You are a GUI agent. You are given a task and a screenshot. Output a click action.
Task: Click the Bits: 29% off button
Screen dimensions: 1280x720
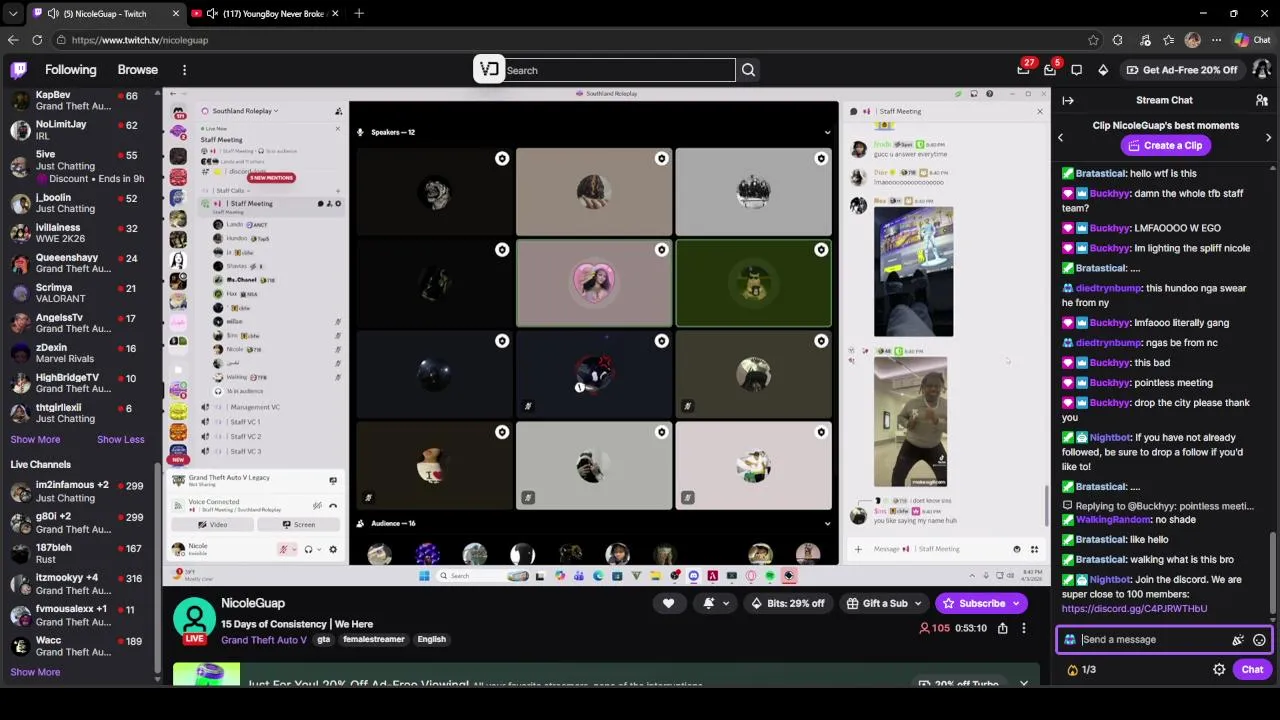(x=788, y=603)
